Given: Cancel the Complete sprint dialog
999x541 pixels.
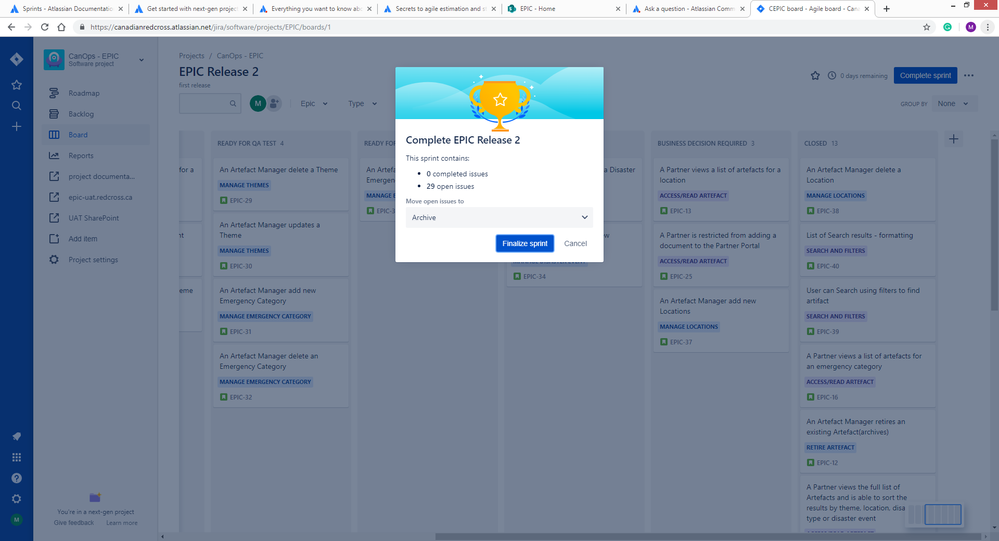Looking at the screenshot, I should coord(575,243).
